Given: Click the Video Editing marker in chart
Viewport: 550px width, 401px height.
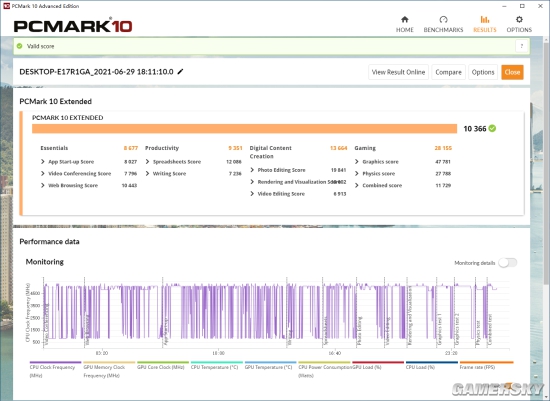Looking at the screenshot, I should pos(388,331).
